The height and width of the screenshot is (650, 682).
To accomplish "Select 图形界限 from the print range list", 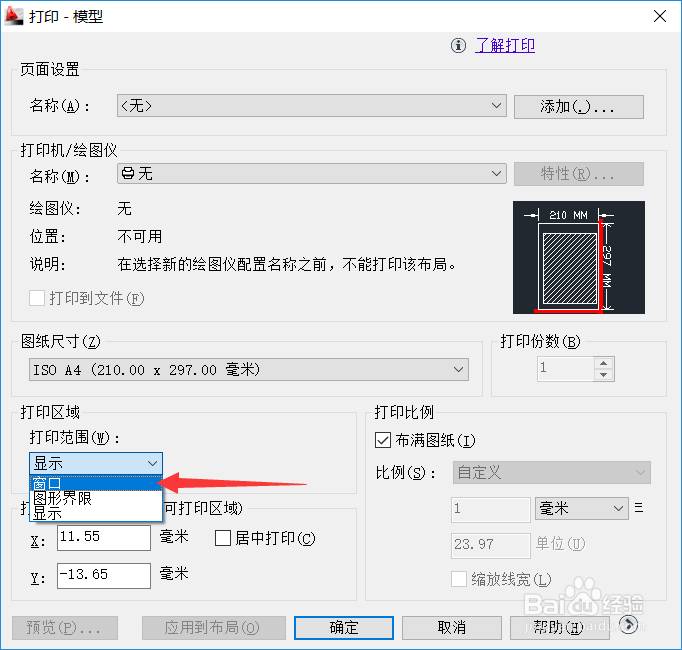I will (x=96, y=498).
